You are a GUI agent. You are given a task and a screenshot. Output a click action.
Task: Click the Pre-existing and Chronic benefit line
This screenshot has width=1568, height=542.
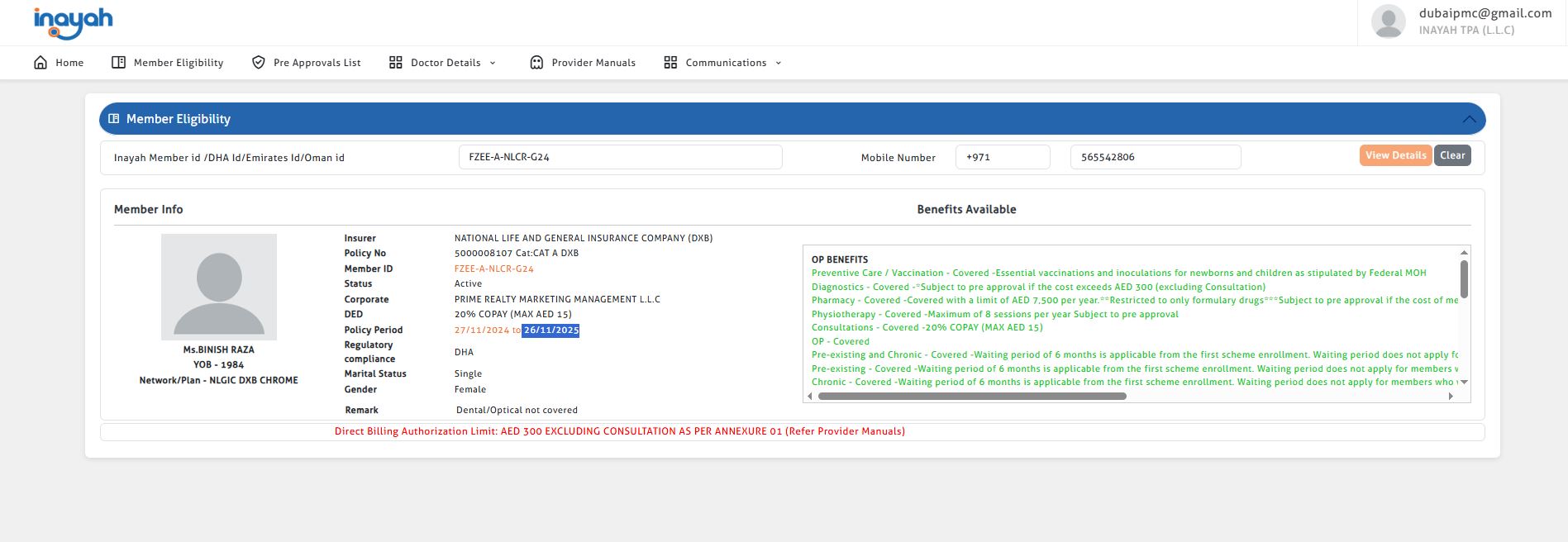[x=1135, y=354]
